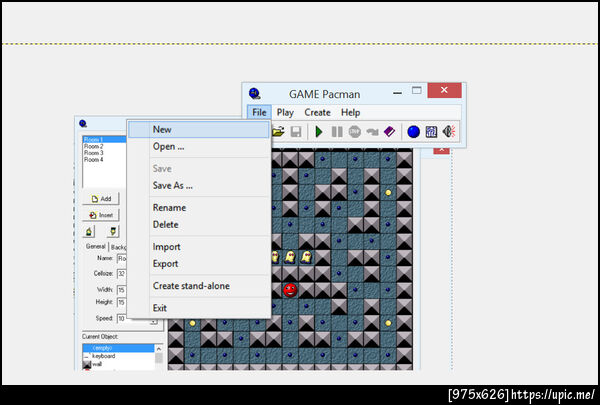Click room editor window title icon
Viewport: 600px width, 405px height.
83,123
